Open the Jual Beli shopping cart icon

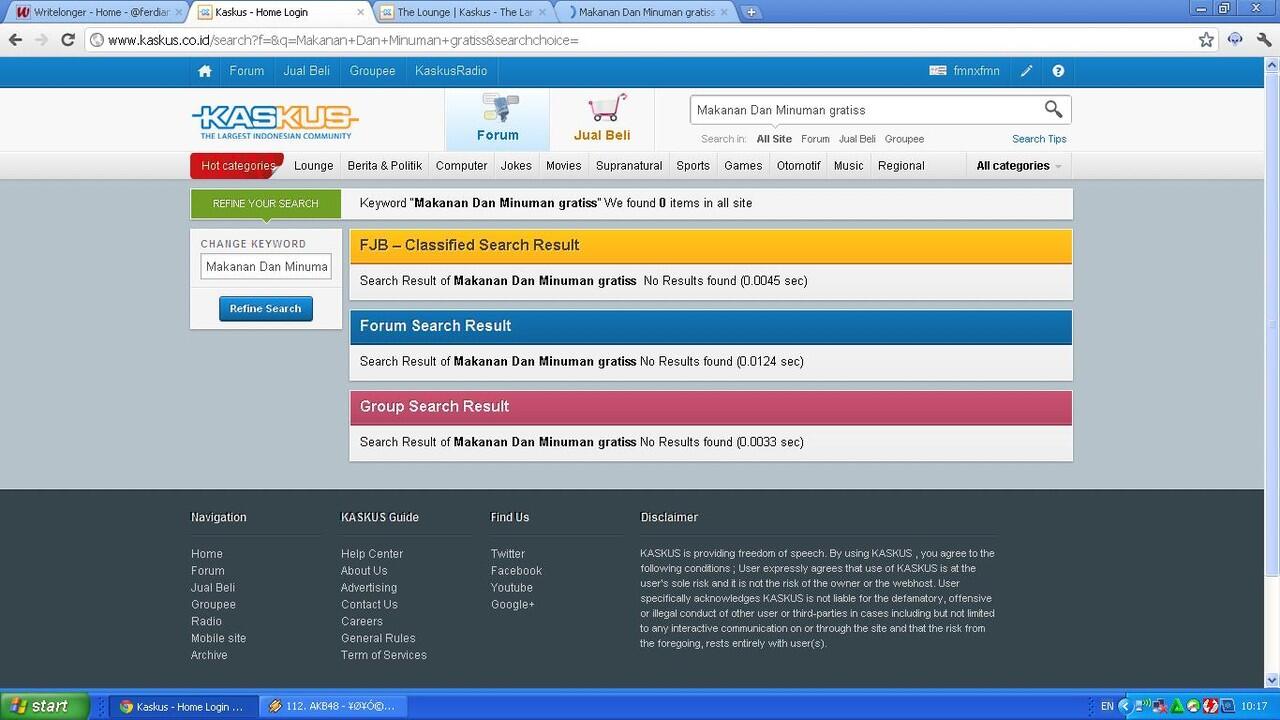click(x=602, y=119)
